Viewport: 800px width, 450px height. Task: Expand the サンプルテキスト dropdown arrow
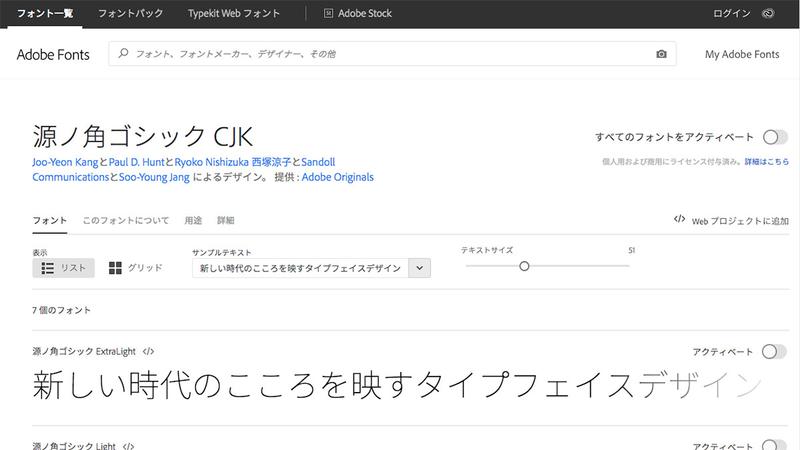click(420, 268)
